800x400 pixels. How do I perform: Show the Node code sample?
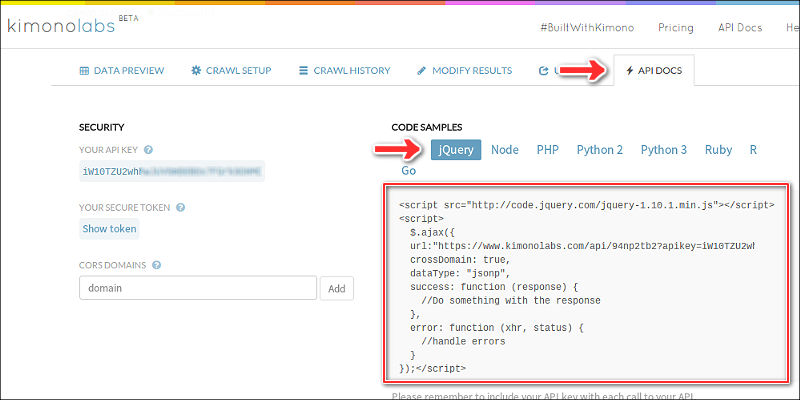point(505,150)
